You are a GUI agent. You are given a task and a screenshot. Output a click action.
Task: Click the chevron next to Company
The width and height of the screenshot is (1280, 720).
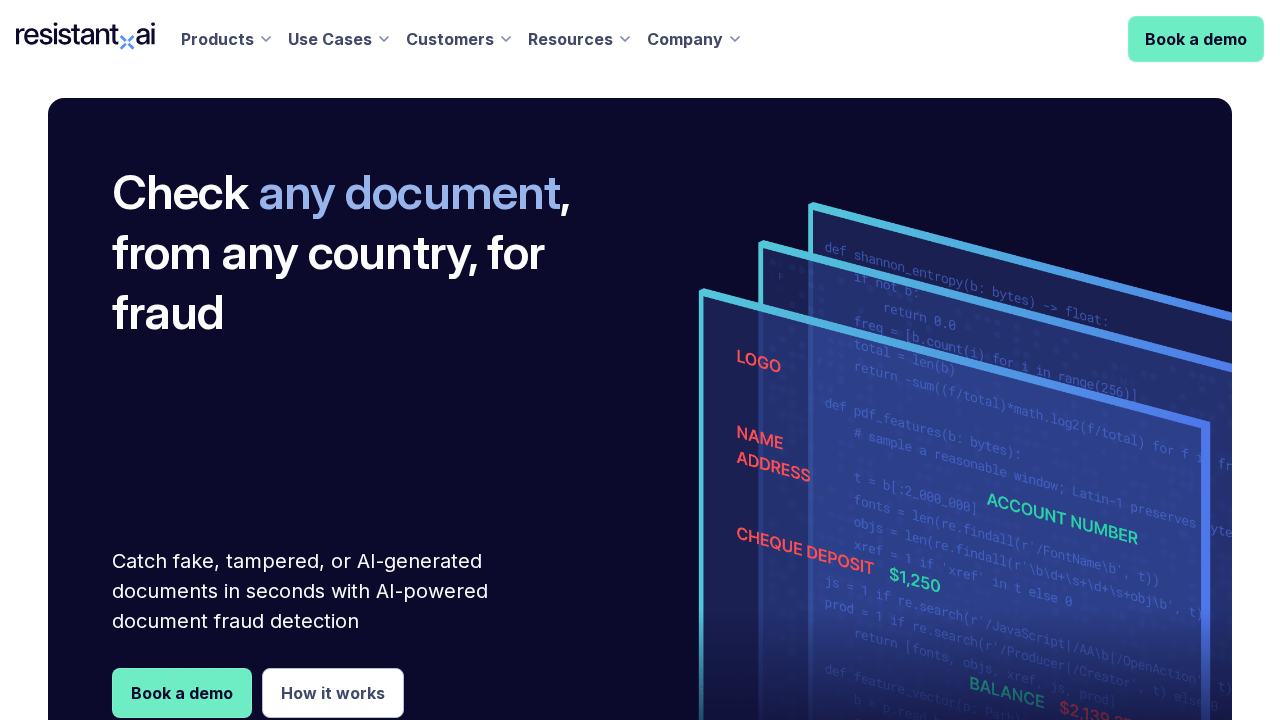(x=735, y=39)
